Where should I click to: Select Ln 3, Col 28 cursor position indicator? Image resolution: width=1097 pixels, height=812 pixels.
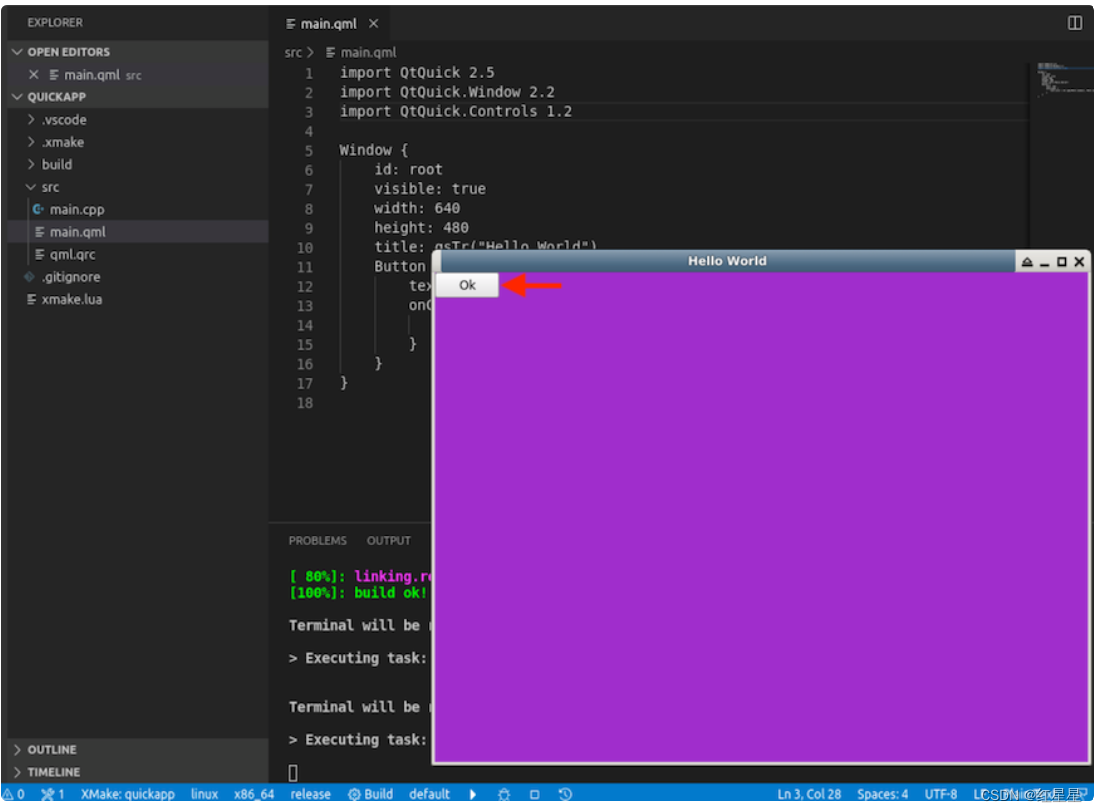click(x=808, y=794)
